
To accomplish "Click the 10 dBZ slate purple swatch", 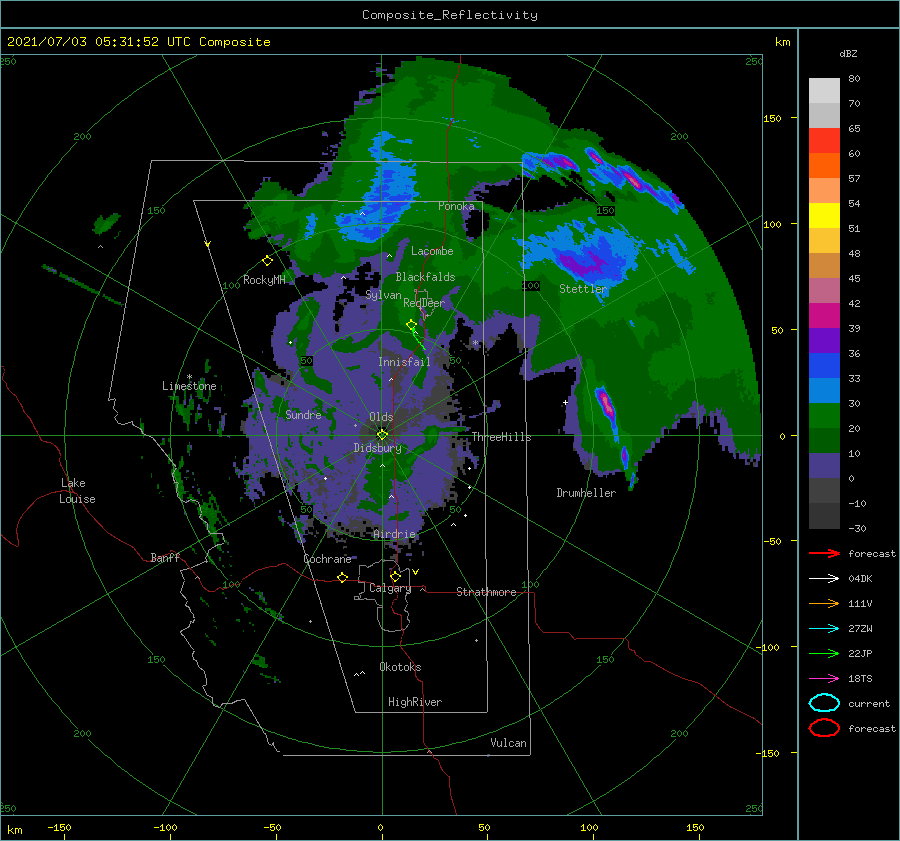I will (x=824, y=466).
